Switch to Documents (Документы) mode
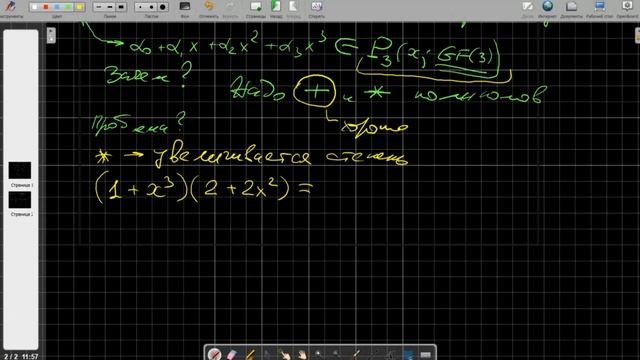The image size is (640, 360). coord(571,8)
